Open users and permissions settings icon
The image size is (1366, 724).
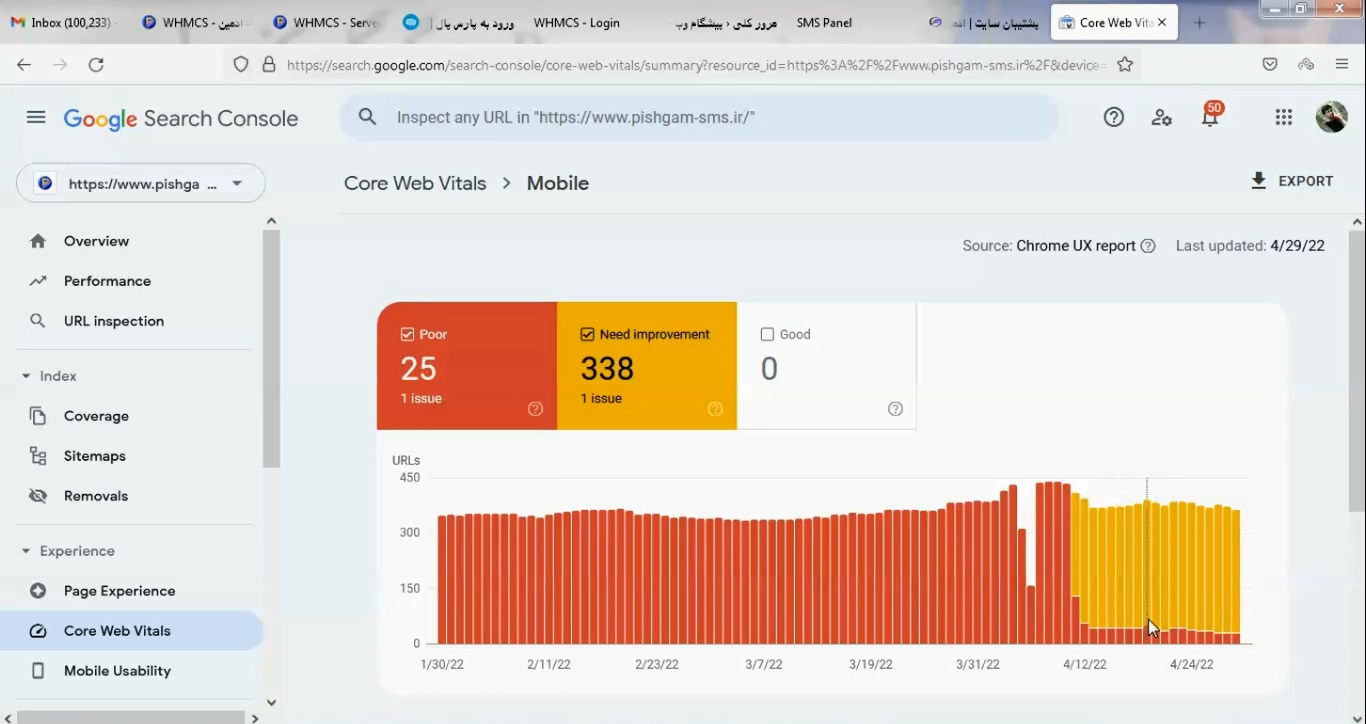[x=1161, y=117]
